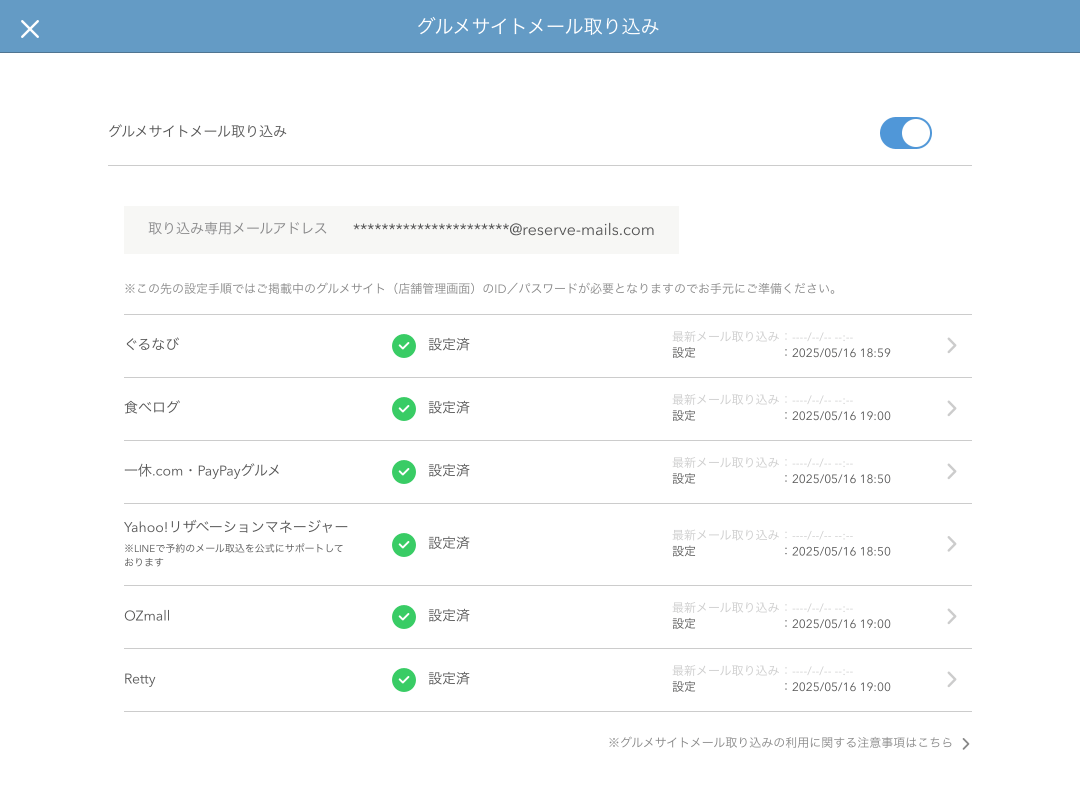Switch the gourmet site mail import setting

tap(905, 133)
